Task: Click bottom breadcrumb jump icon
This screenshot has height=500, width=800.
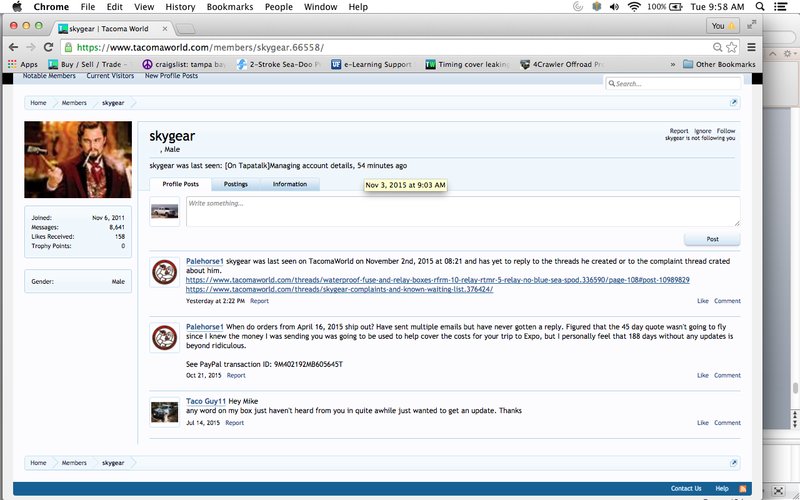Action: coord(733,463)
